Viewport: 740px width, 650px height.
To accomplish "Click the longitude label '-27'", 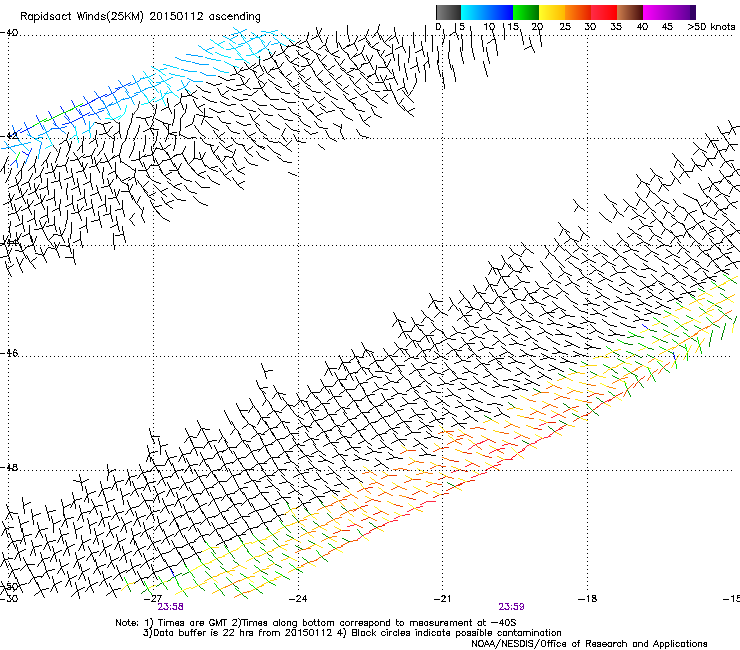I will tap(153, 599).
